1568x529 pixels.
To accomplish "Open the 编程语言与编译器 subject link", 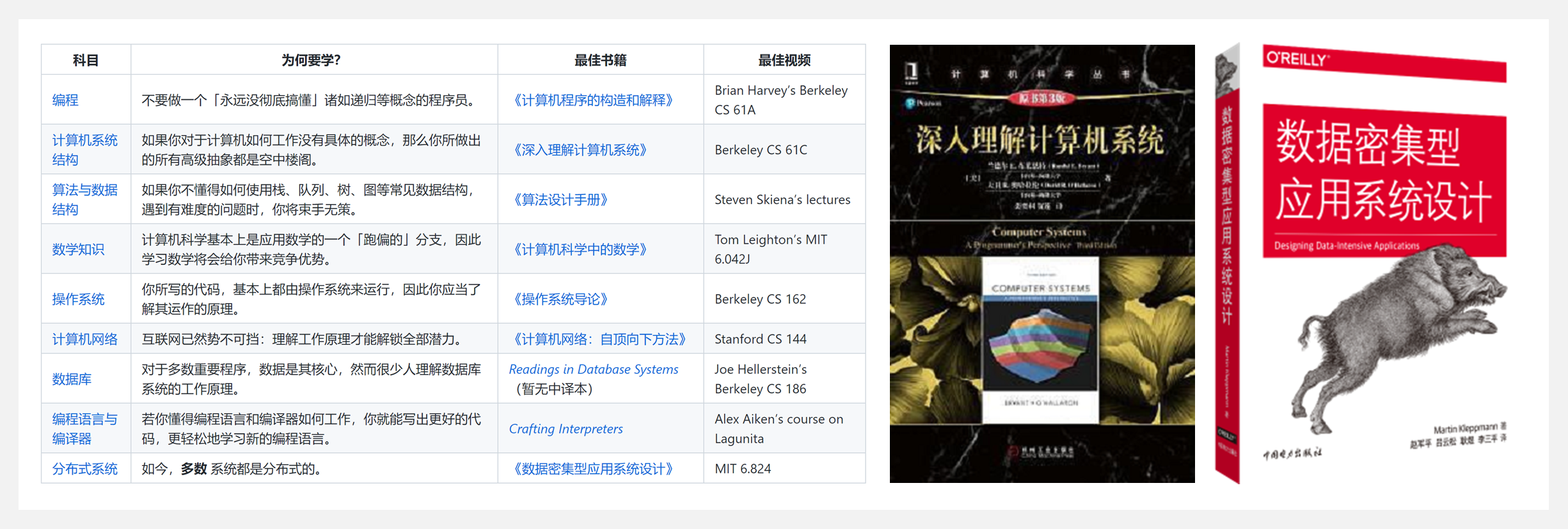I will click(x=84, y=429).
